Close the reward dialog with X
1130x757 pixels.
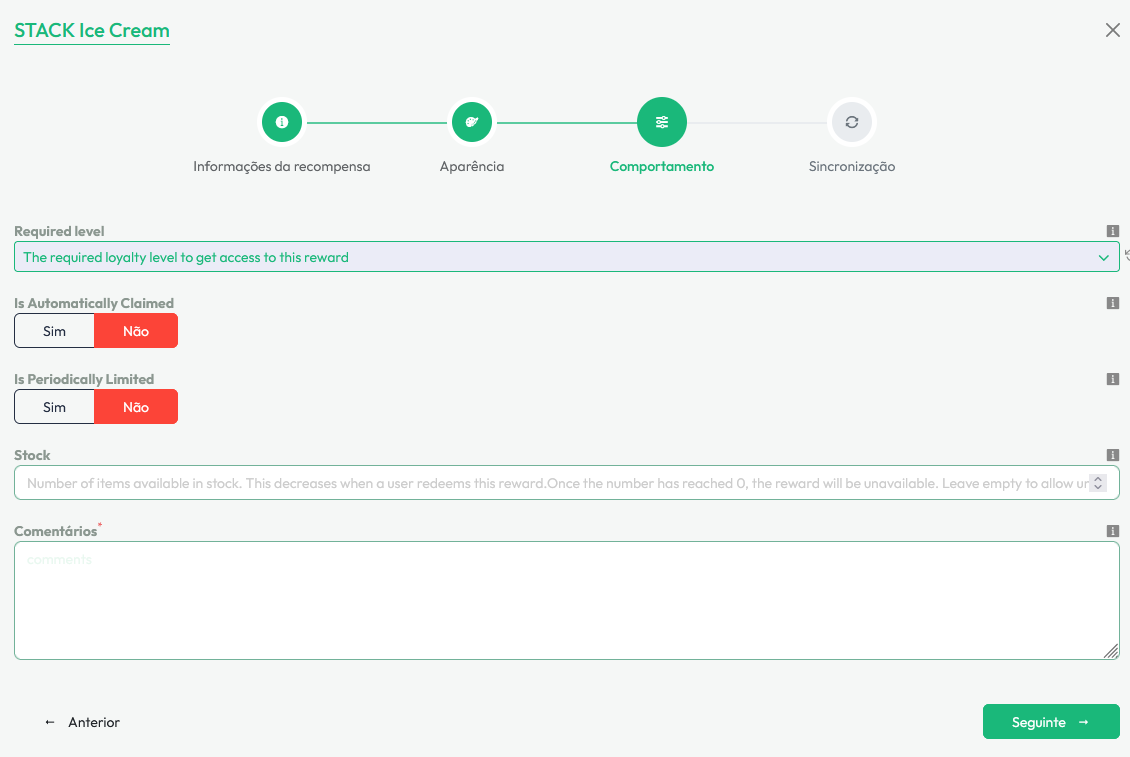point(1112,30)
